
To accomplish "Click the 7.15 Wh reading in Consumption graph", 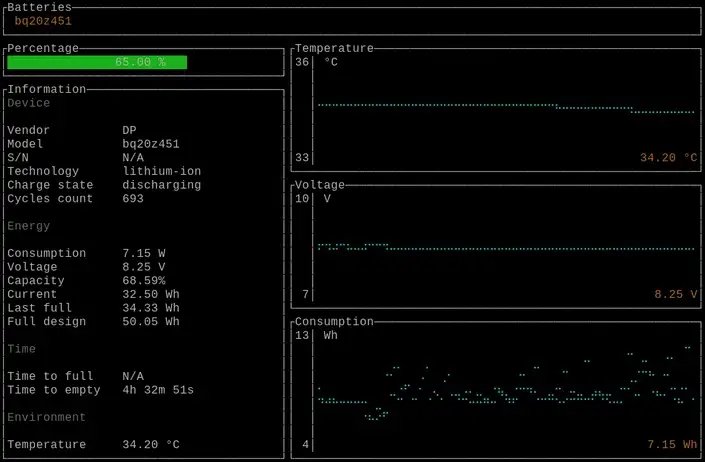I will 672,444.
